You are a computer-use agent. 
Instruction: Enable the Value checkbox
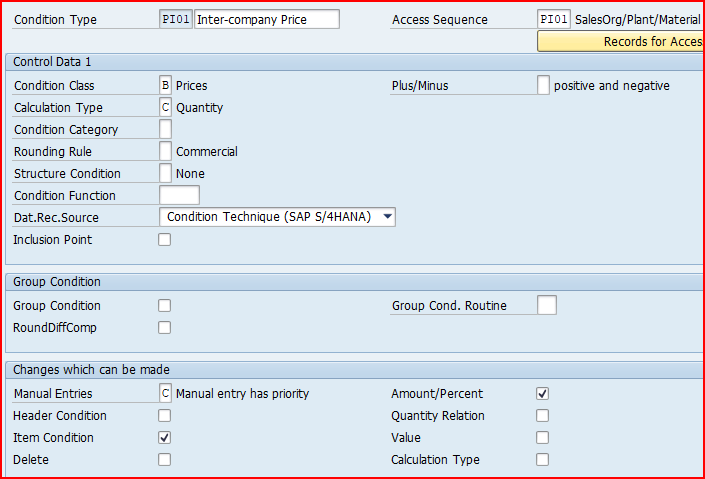coord(542,438)
